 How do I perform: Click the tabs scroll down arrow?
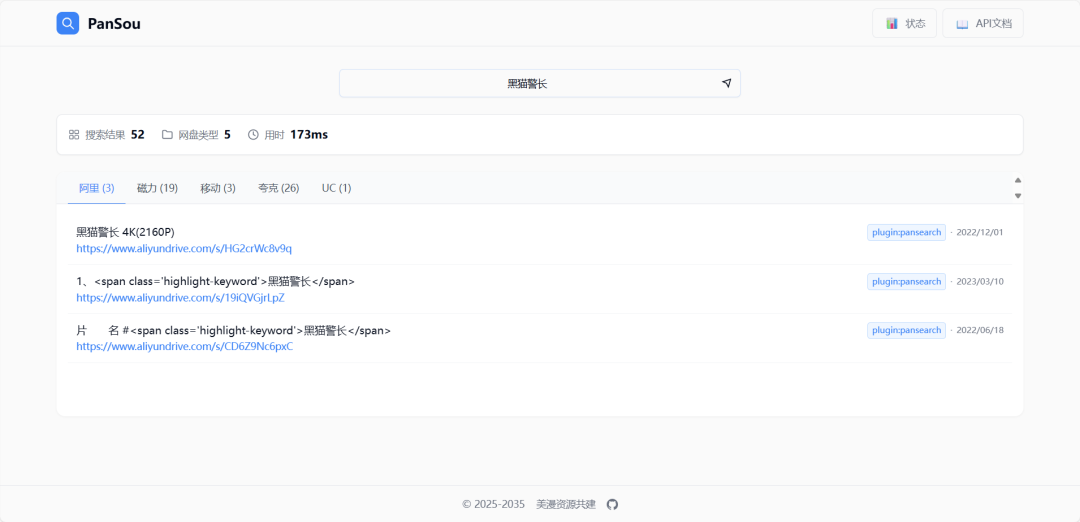1018,196
